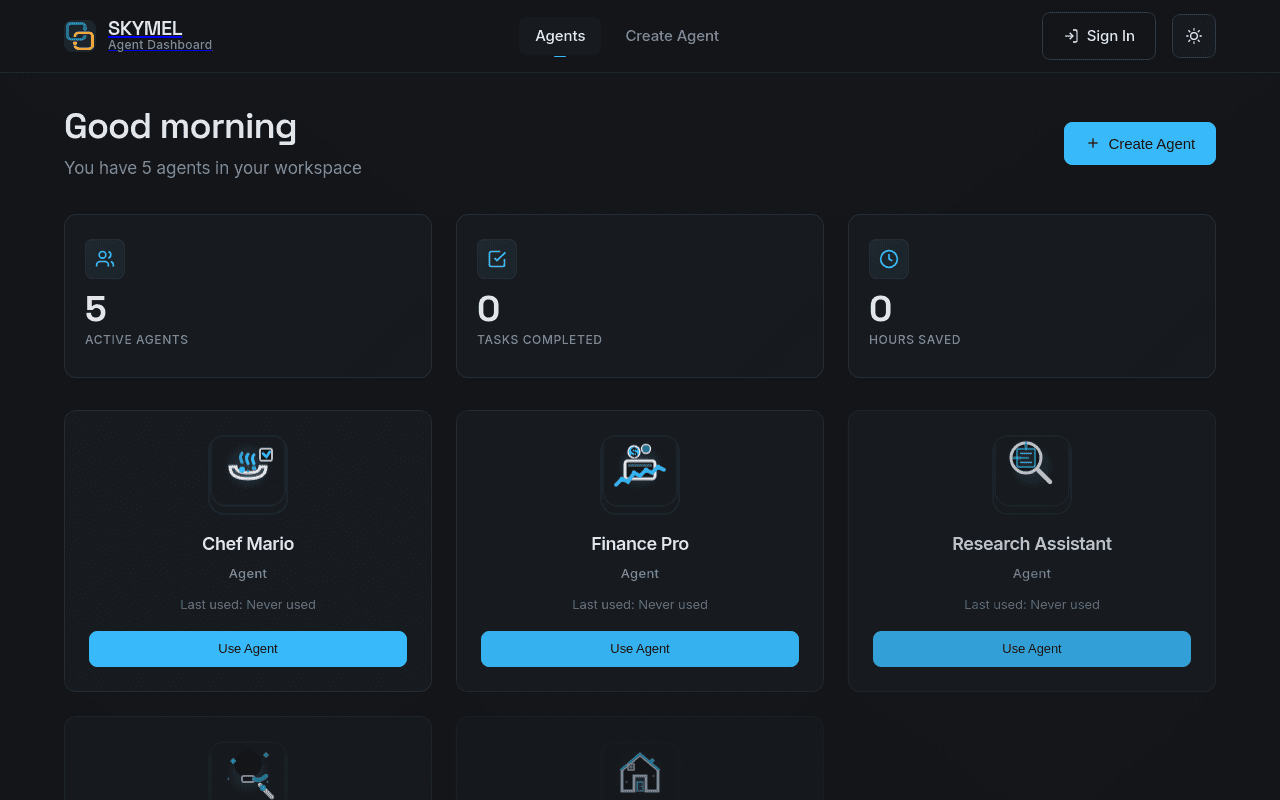Click the active agents count 5

tap(96, 309)
